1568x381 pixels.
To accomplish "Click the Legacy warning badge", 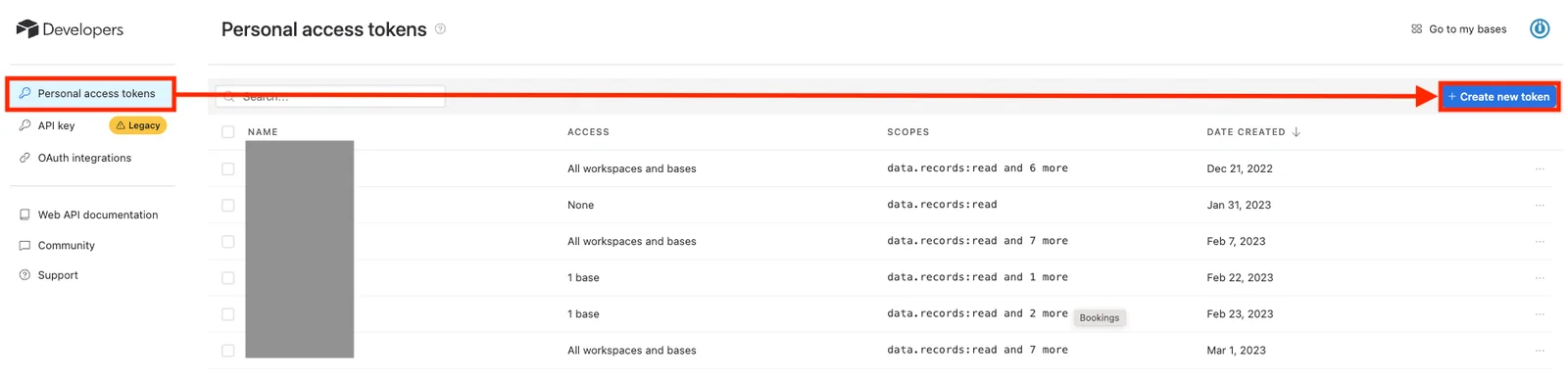I will click(x=137, y=125).
